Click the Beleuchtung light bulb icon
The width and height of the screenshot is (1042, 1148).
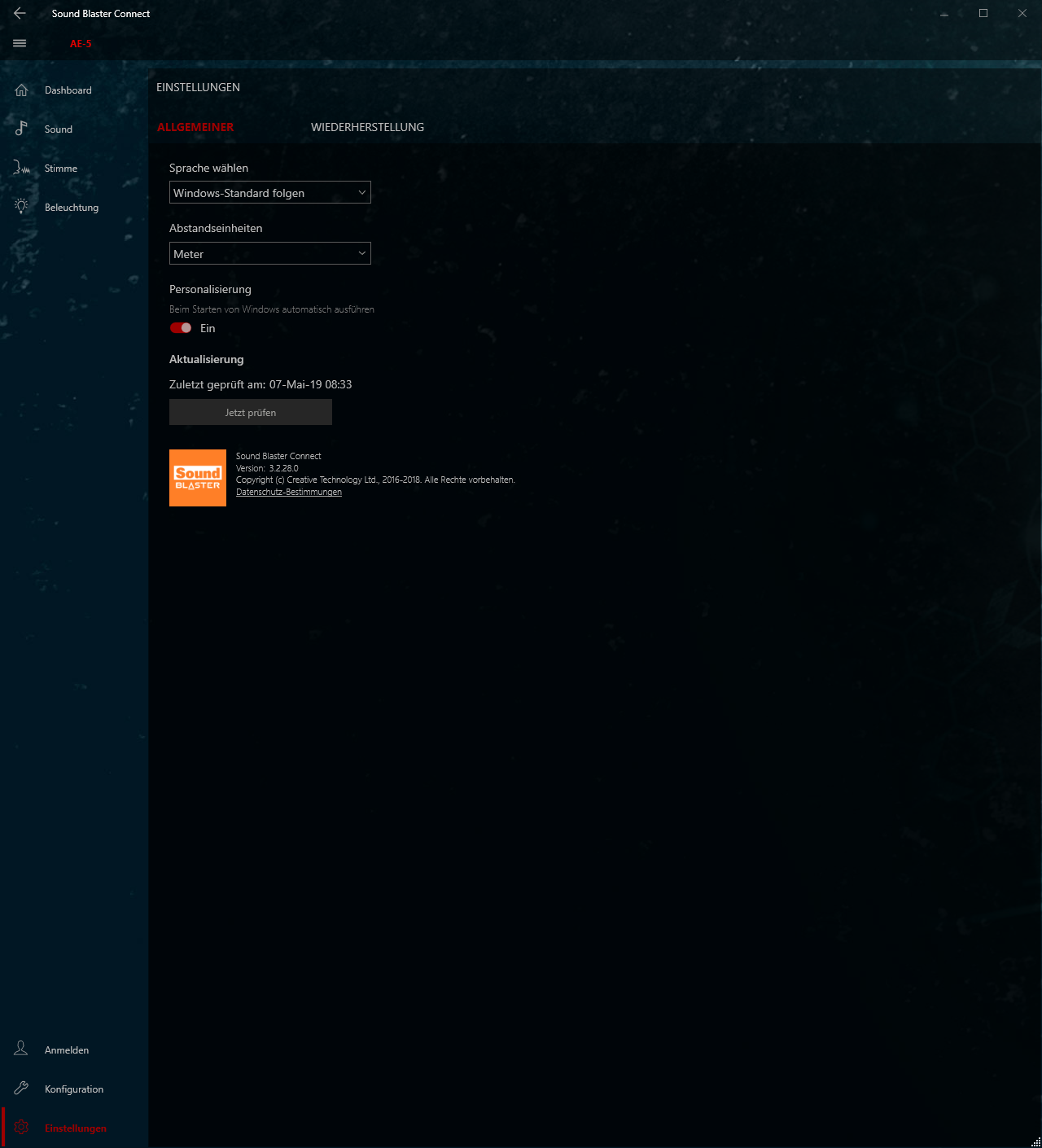[21, 206]
